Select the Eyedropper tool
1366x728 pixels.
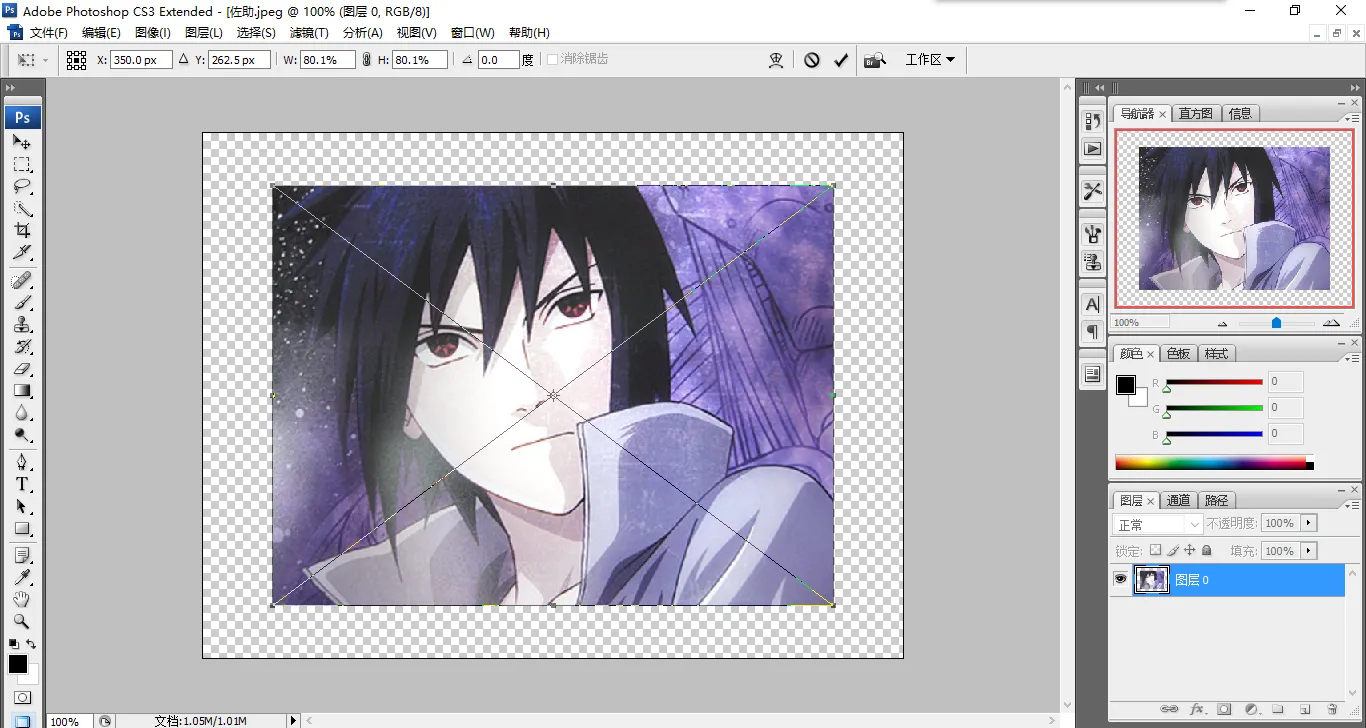22,577
